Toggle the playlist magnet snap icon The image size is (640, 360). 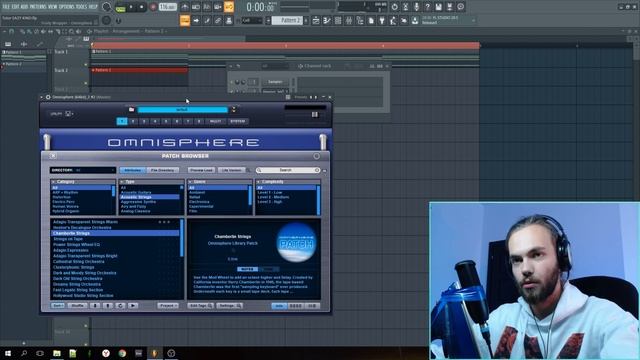pos(12,31)
